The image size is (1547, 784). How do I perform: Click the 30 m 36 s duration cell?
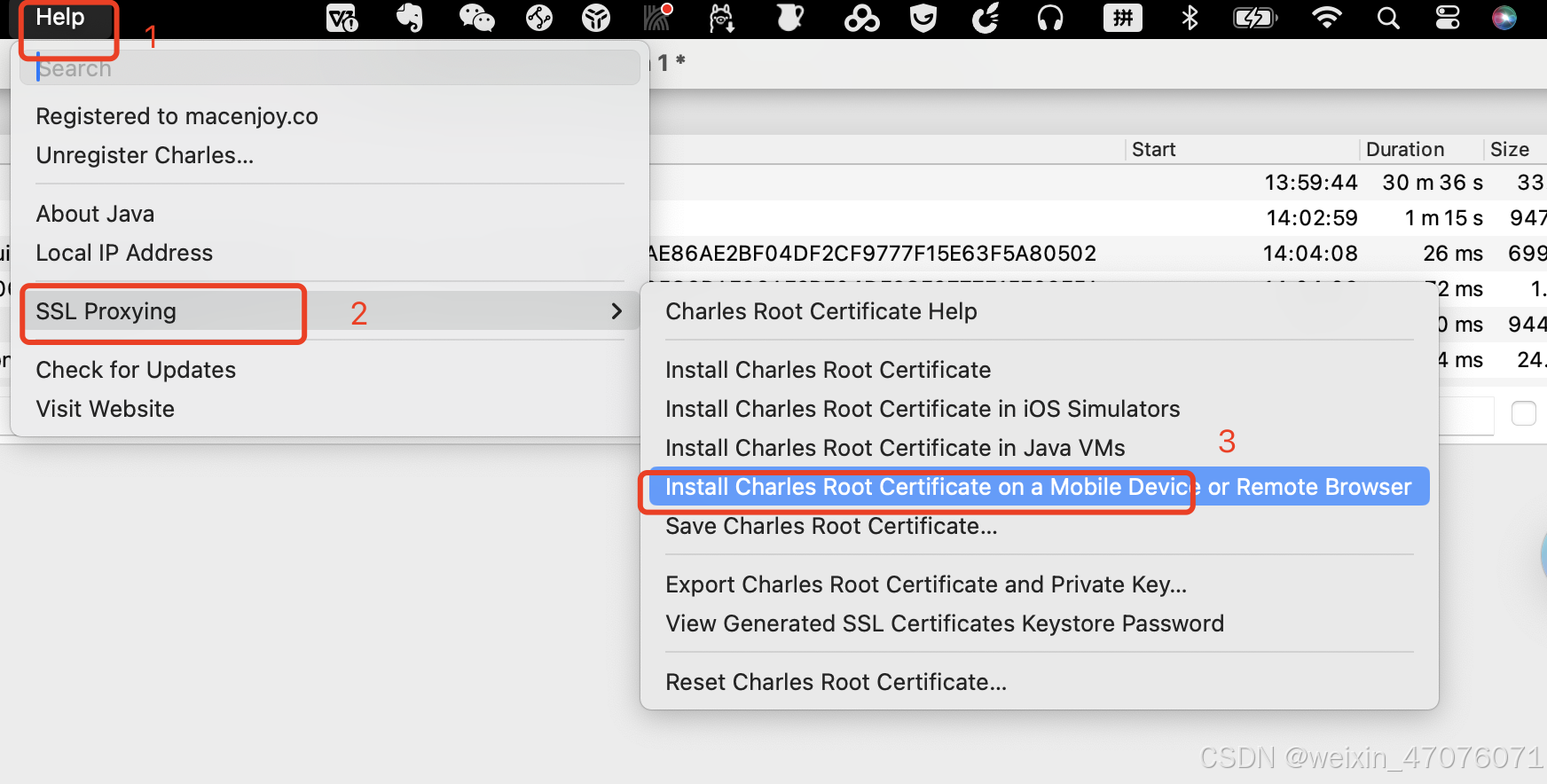(1433, 183)
